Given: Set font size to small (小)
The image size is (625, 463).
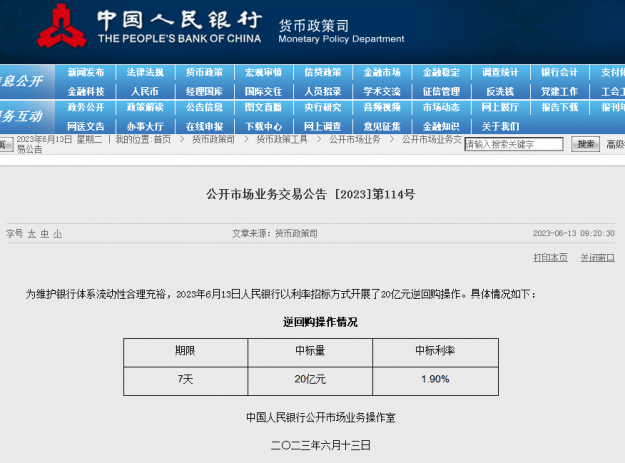Looking at the screenshot, I should pyautogui.click(x=57, y=233).
